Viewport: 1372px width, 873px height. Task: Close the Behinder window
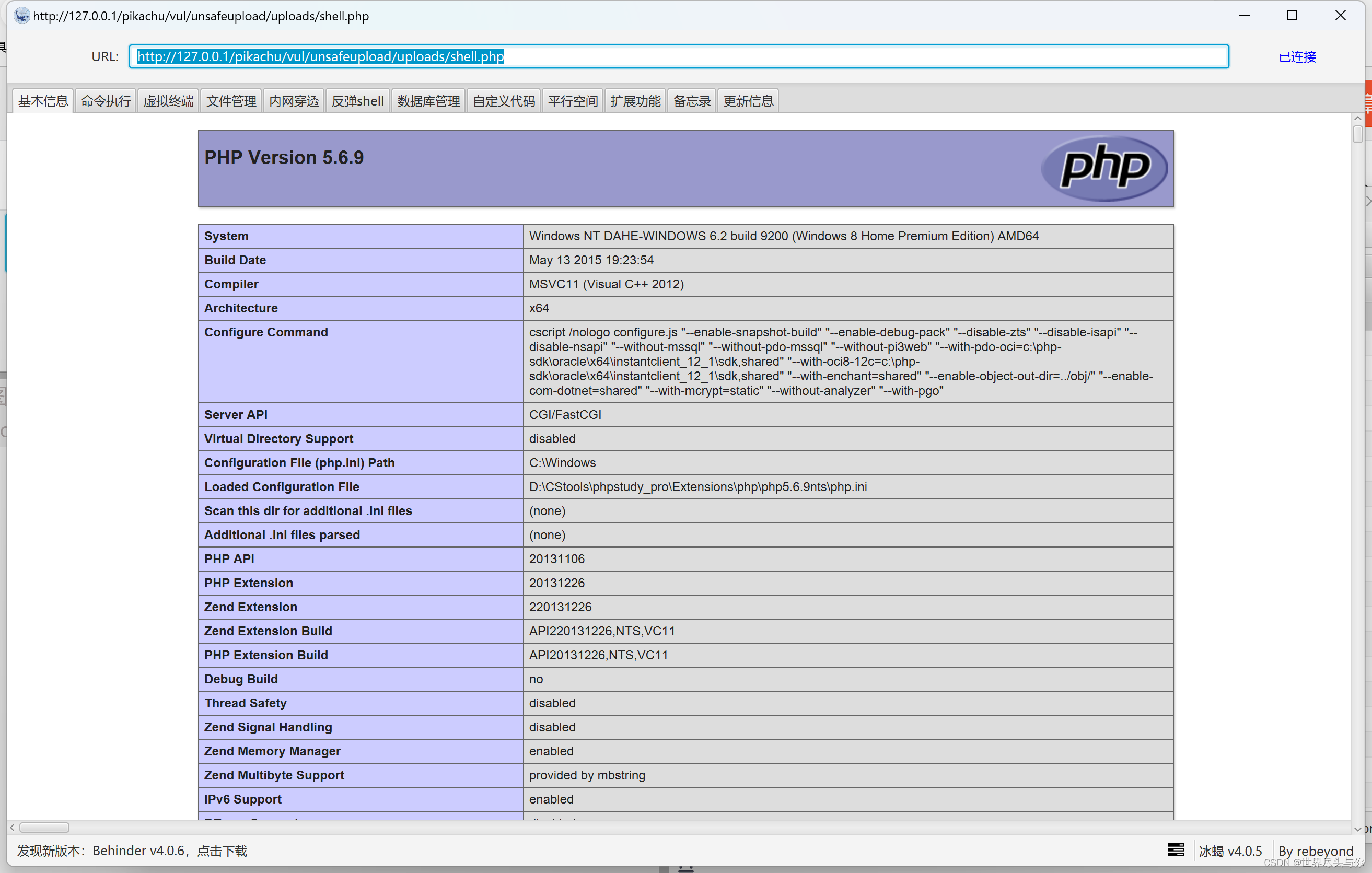(x=1340, y=15)
